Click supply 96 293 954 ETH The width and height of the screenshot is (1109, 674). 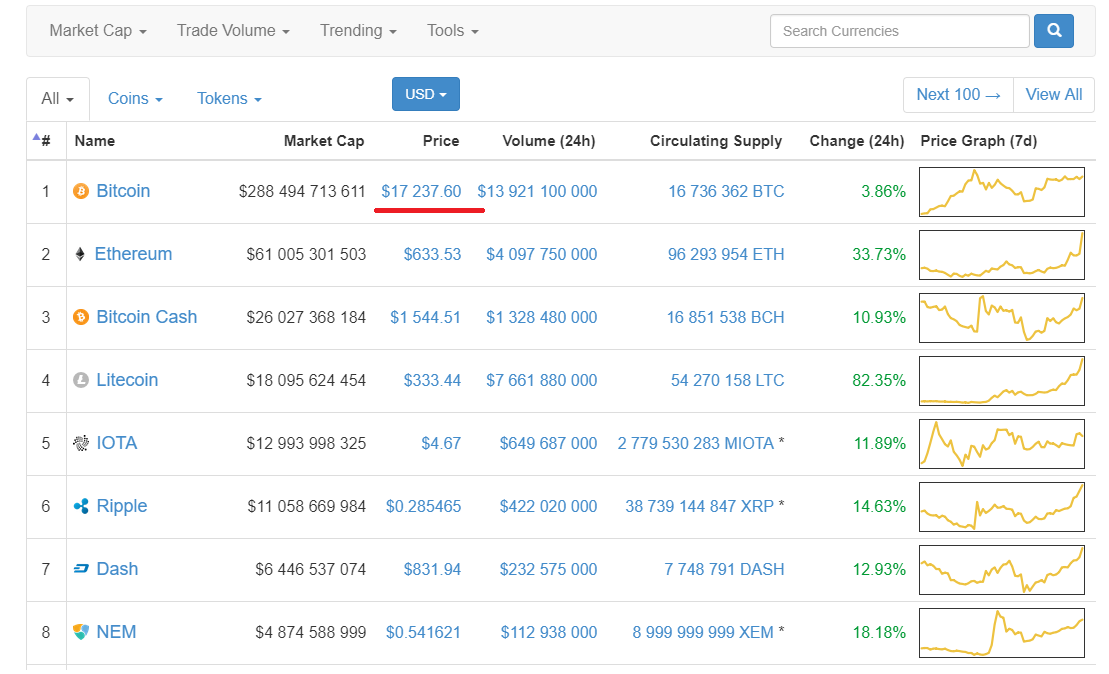point(726,255)
